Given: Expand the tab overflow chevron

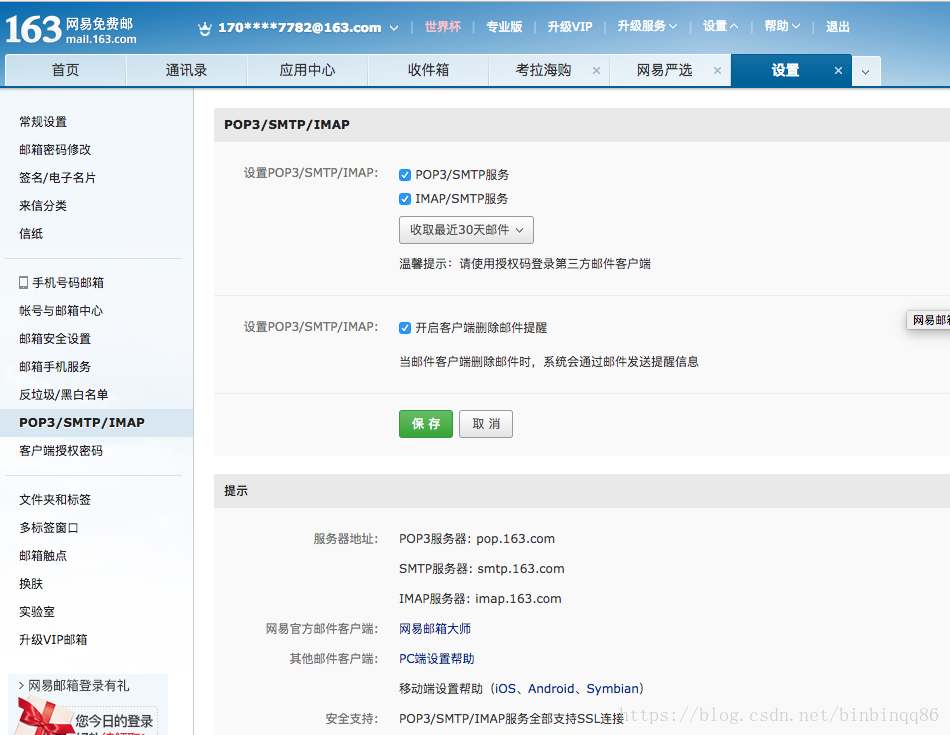Looking at the screenshot, I should [866, 72].
